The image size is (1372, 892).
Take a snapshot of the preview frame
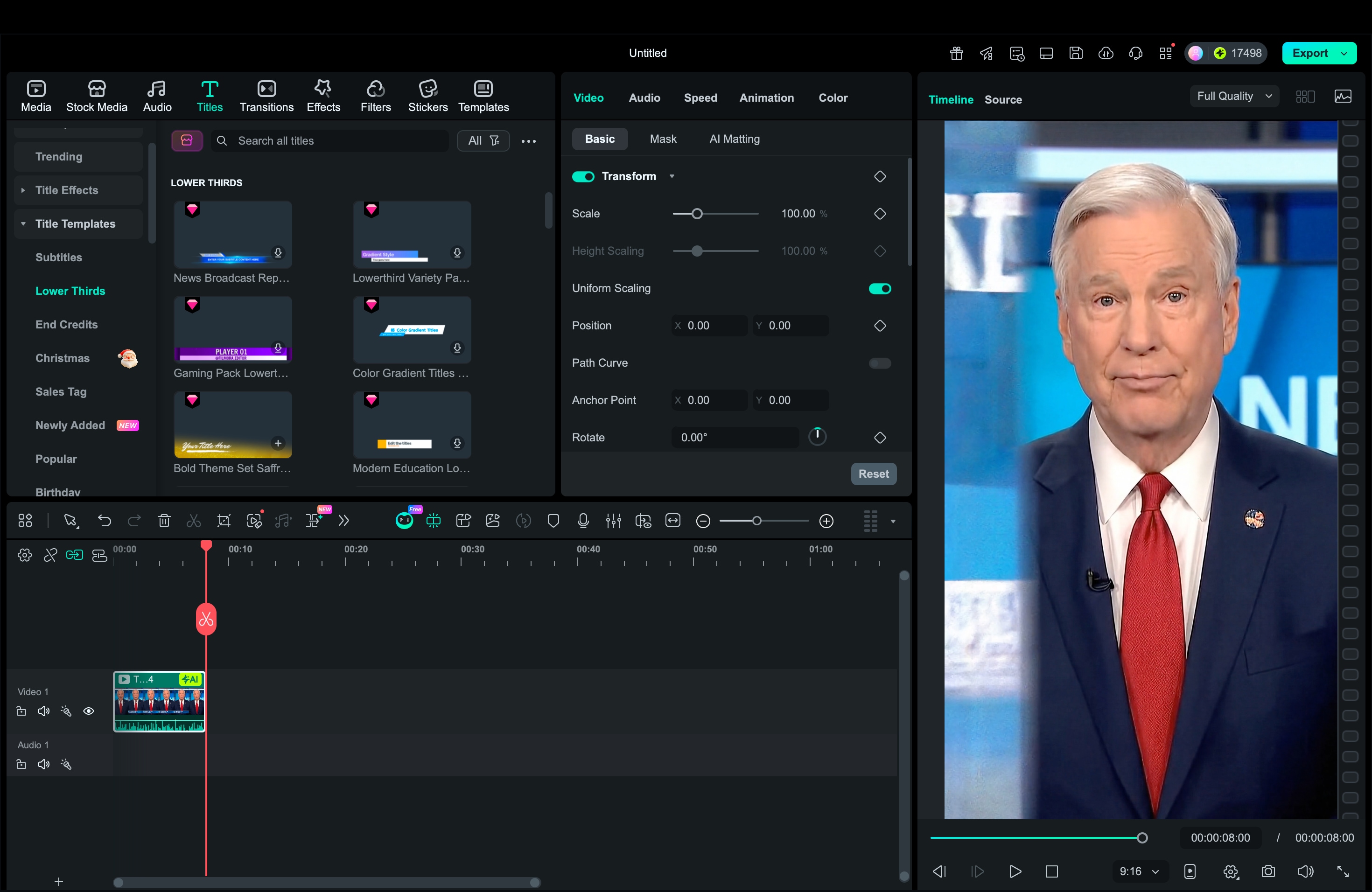point(1268,872)
